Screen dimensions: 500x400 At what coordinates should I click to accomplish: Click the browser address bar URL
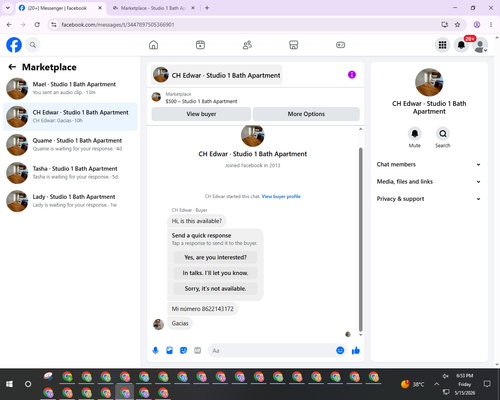(118, 25)
